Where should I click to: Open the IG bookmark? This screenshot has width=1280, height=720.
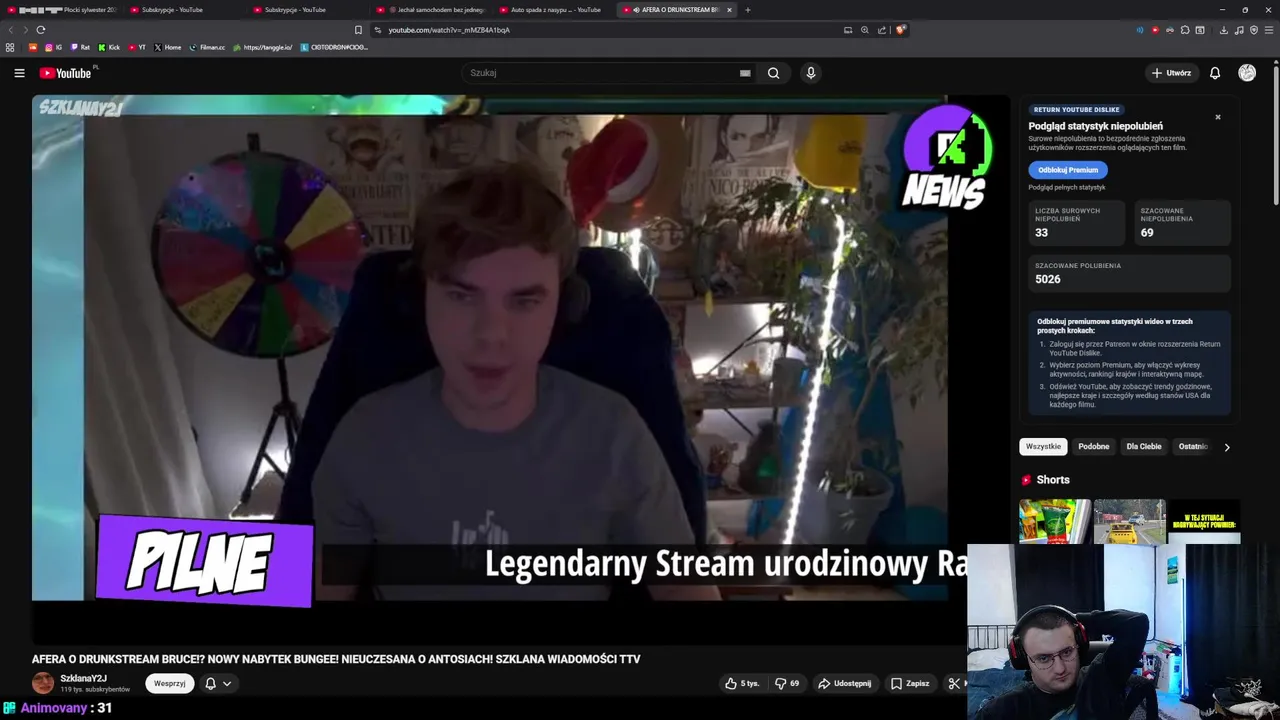53,47
